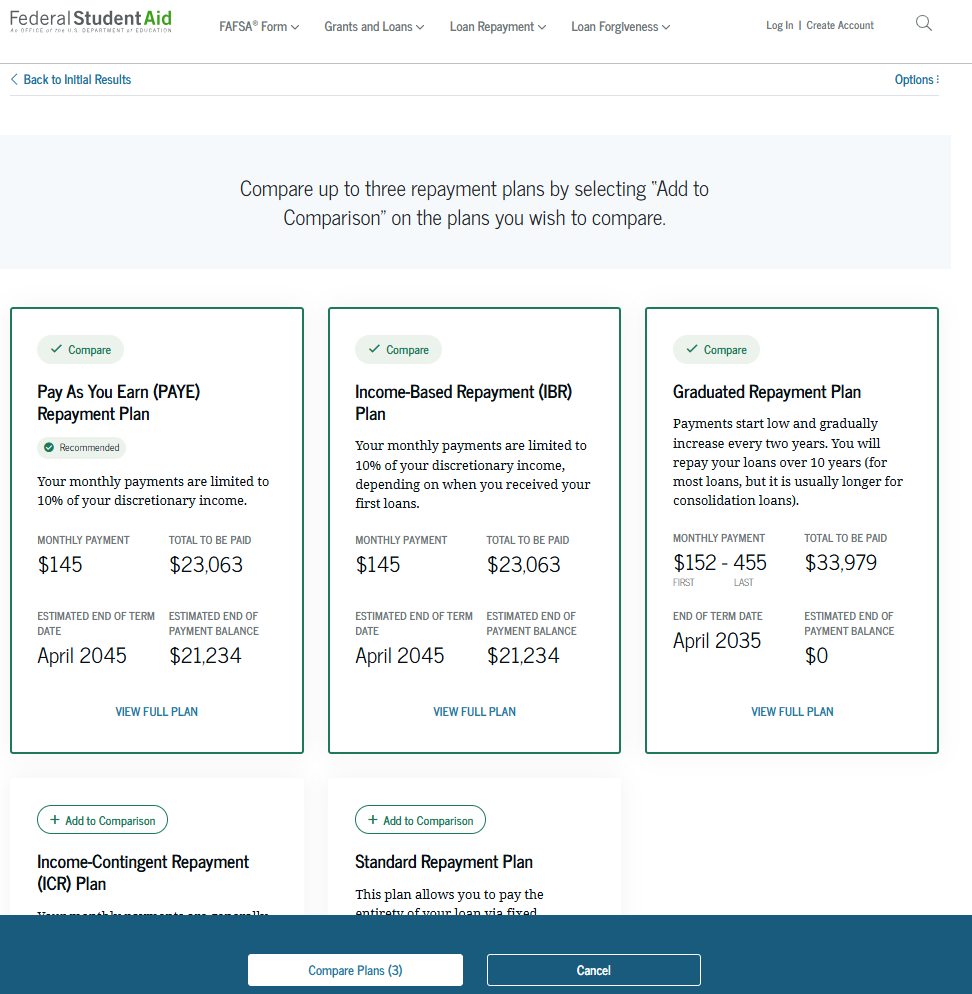Deselect Compare on the IBR plan card
The width and height of the screenshot is (972, 994).
[x=398, y=349]
